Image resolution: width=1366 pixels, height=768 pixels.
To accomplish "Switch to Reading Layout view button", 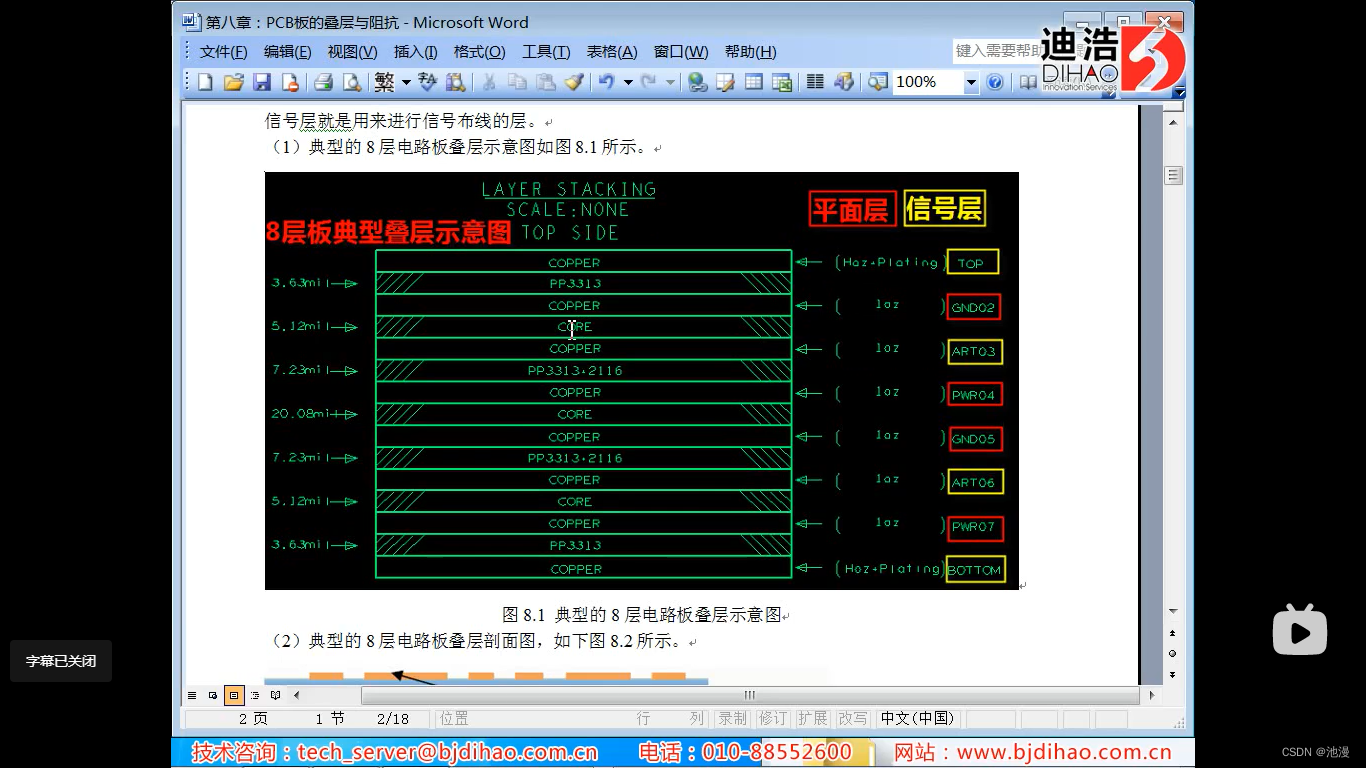I will [276, 695].
